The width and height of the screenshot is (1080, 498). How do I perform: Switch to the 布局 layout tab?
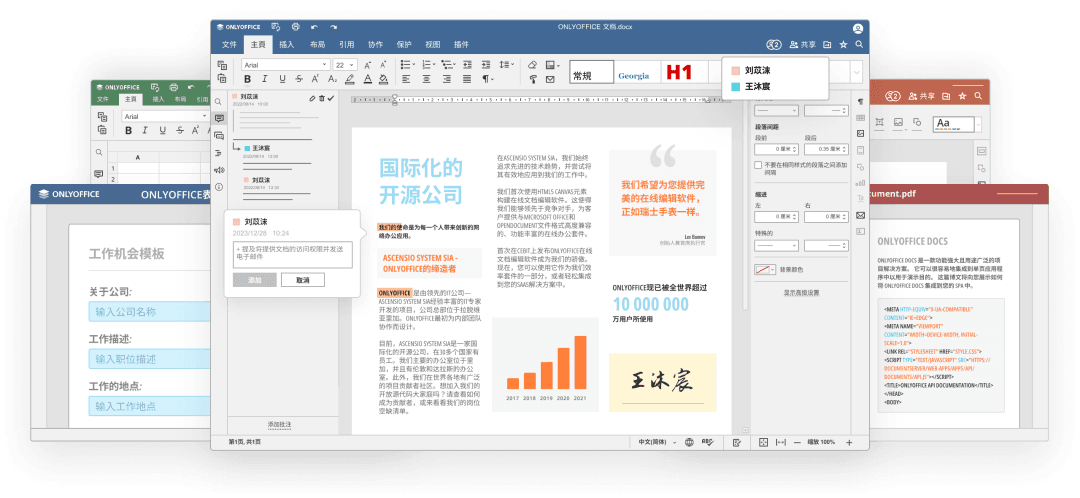pyautogui.click(x=318, y=44)
